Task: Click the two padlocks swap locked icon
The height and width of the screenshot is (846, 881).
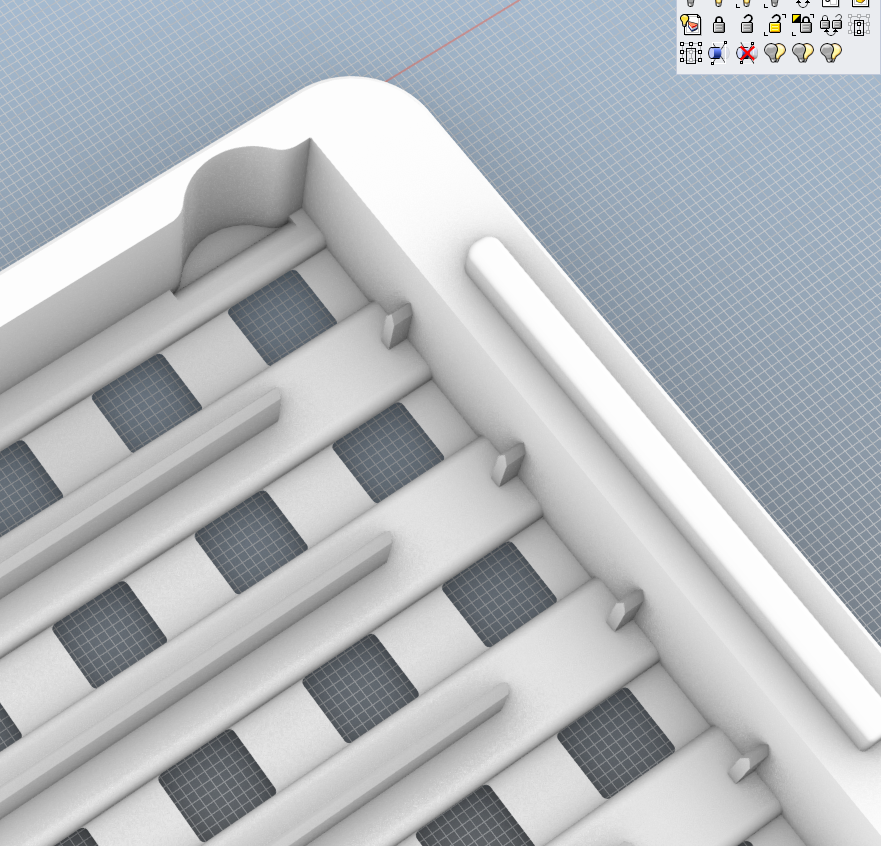Action: 831,25
